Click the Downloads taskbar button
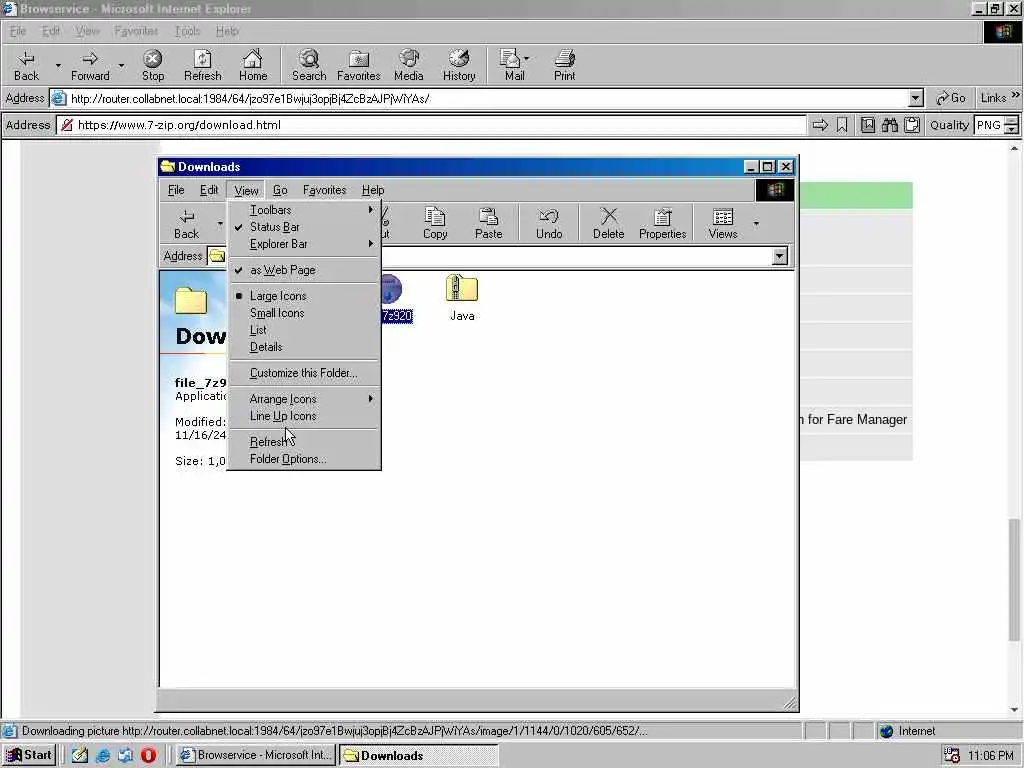Screen dimensions: 1024x768 [x=419, y=755]
